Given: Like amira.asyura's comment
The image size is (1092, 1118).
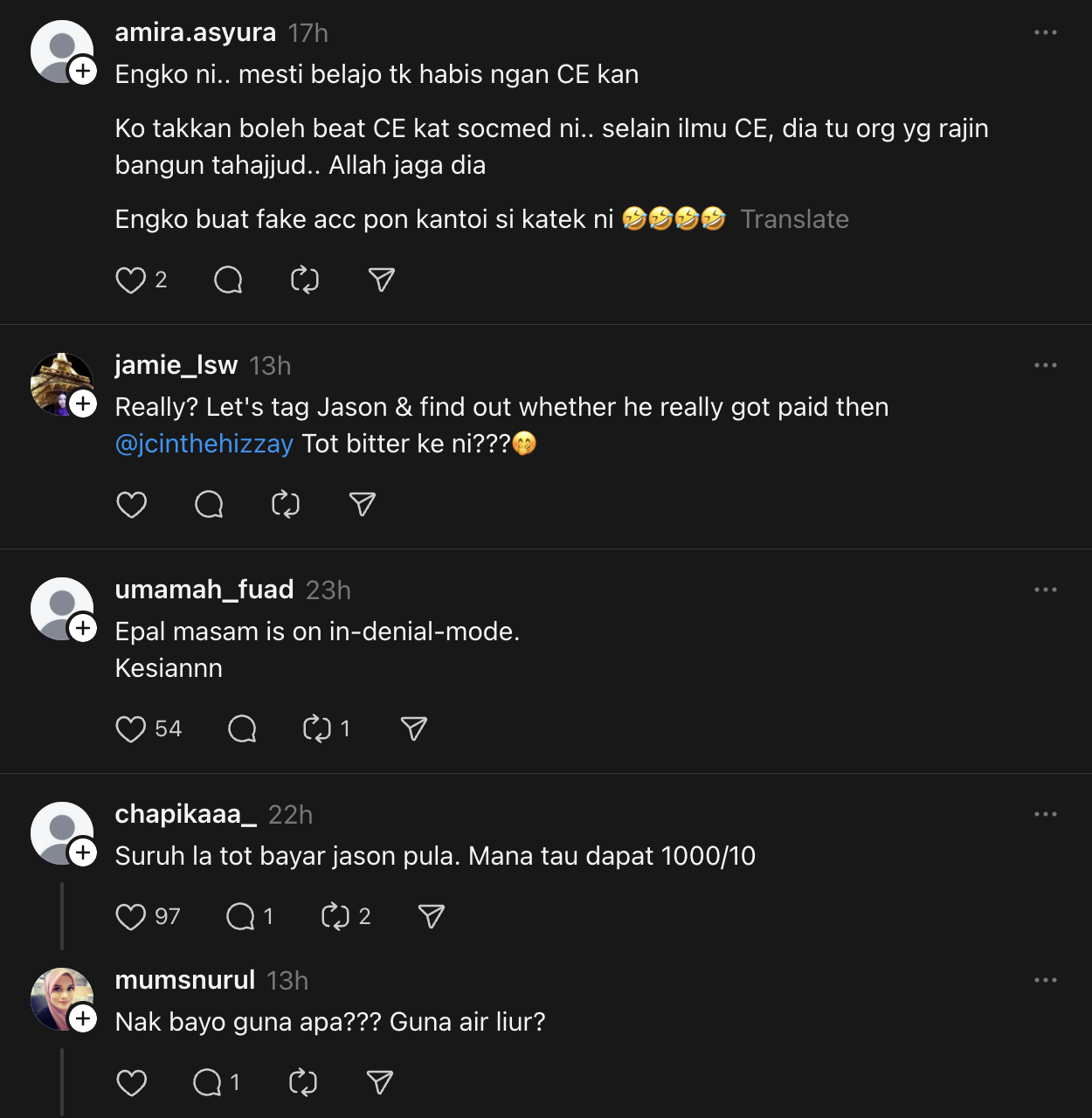Looking at the screenshot, I should coord(131,280).
